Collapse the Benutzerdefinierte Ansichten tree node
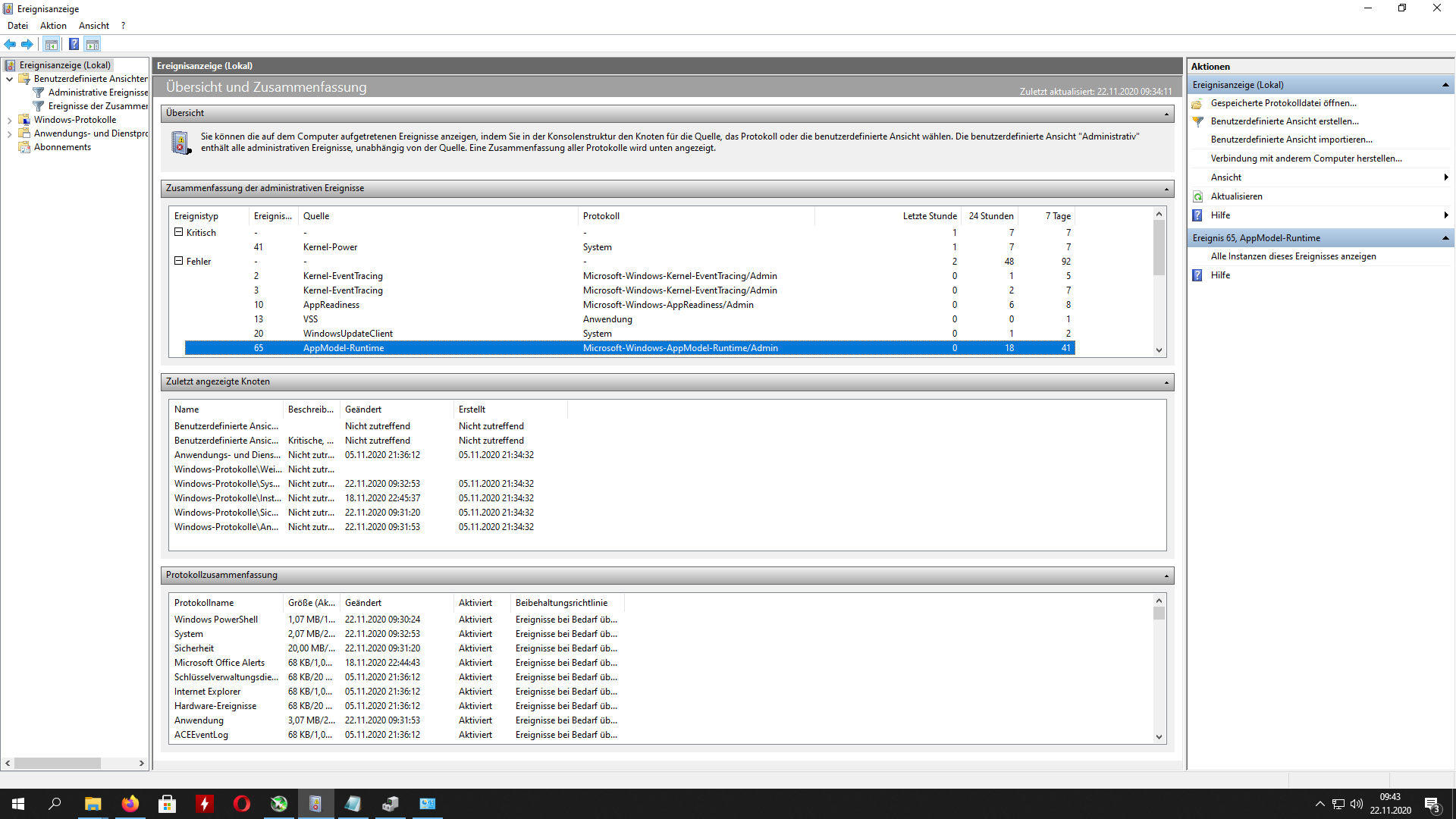 (x=9, y=79)
